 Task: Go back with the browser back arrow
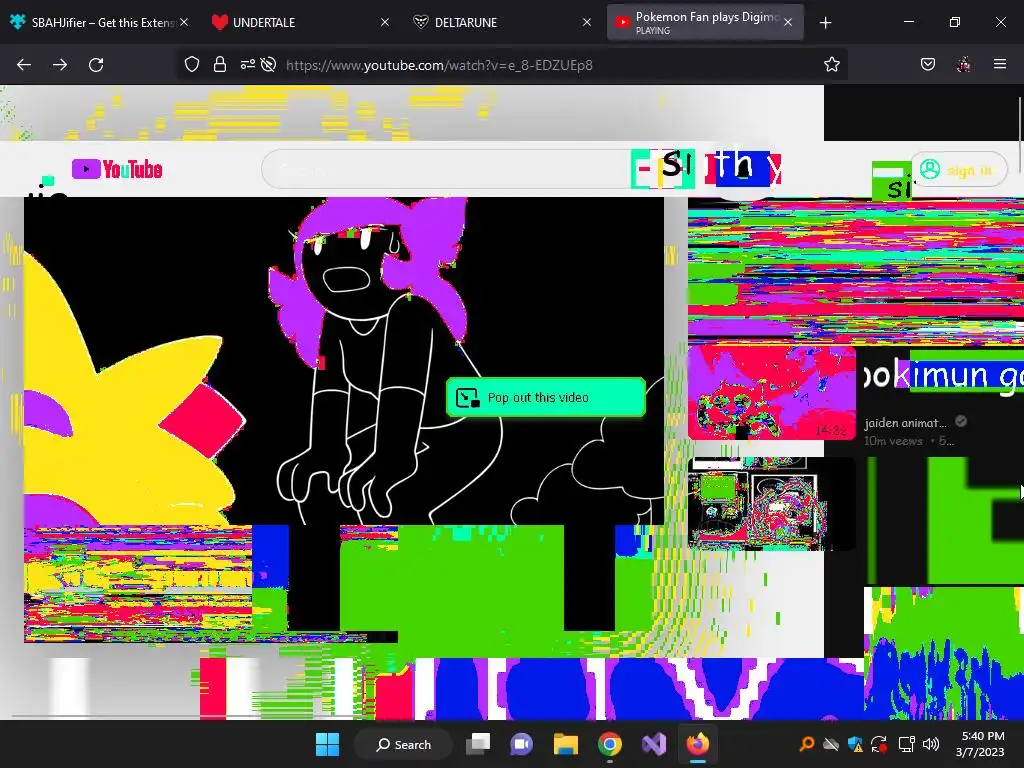click(24, 65)
